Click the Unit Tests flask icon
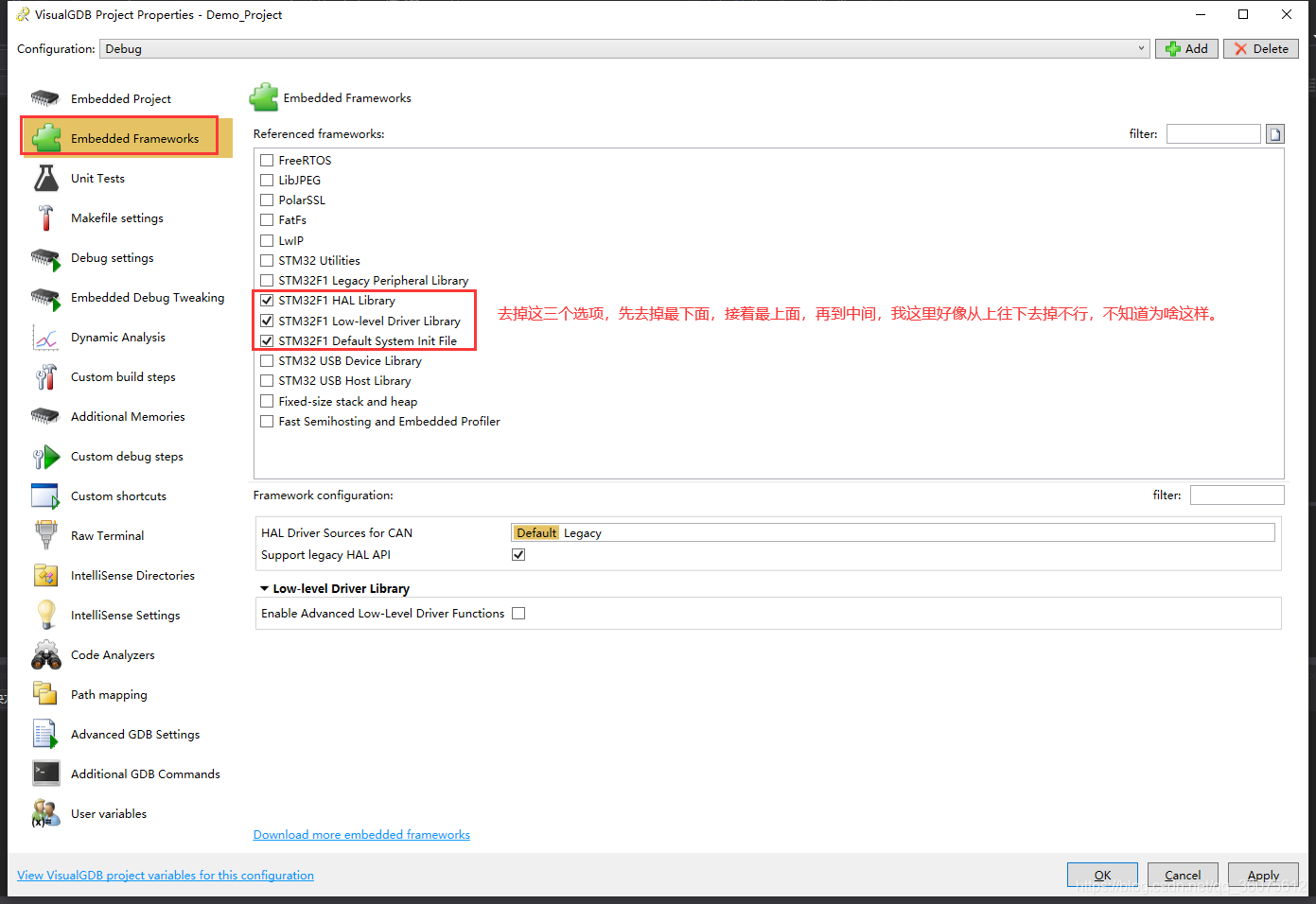The width and height of the screenshot is (1316, 904). [x=45, y=178]
